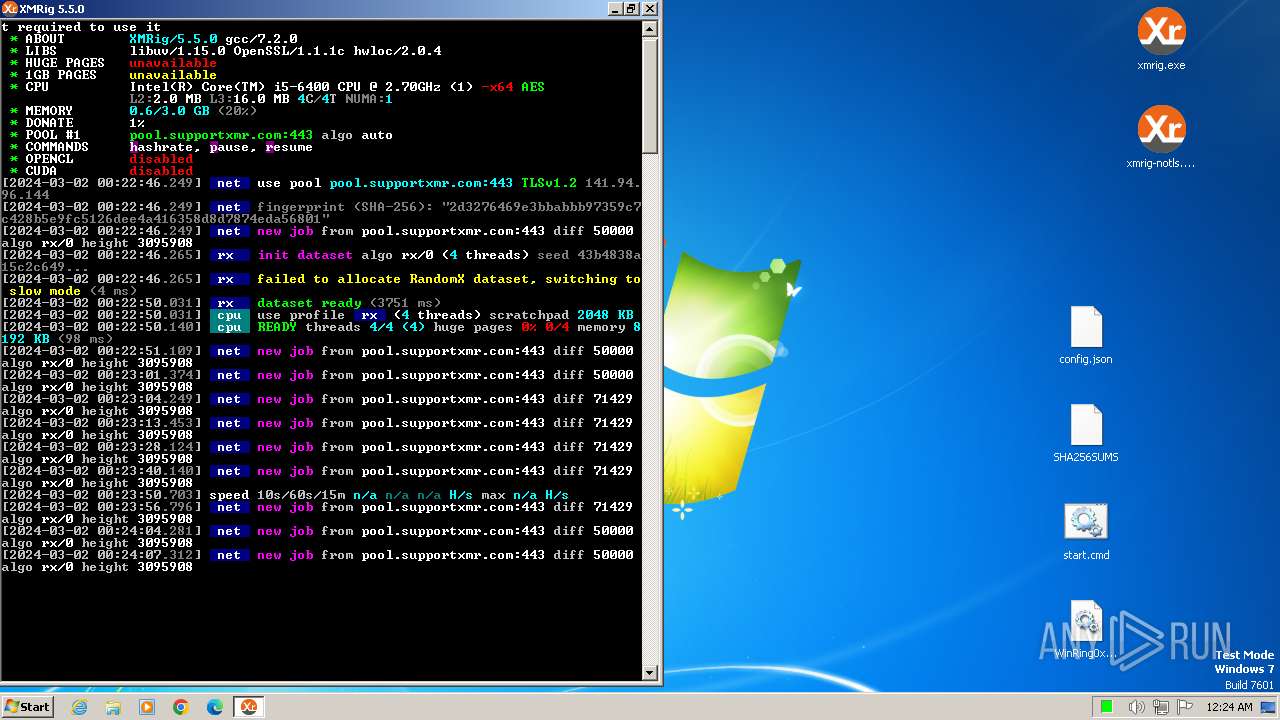The width and height of the screenshot is (1280, 720).
Task: Open the network tray icon
Action: pyautogui.click(x=1161, y=707)
